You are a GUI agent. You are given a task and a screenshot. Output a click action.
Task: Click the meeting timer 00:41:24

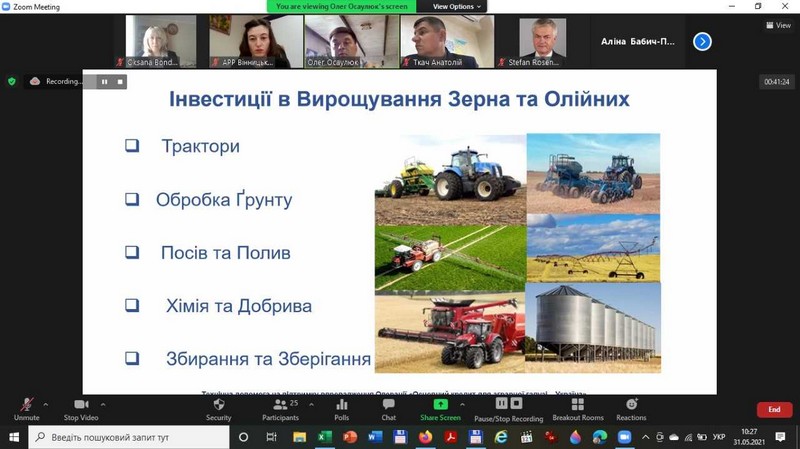pyautogui.click(x=777, y=82)
